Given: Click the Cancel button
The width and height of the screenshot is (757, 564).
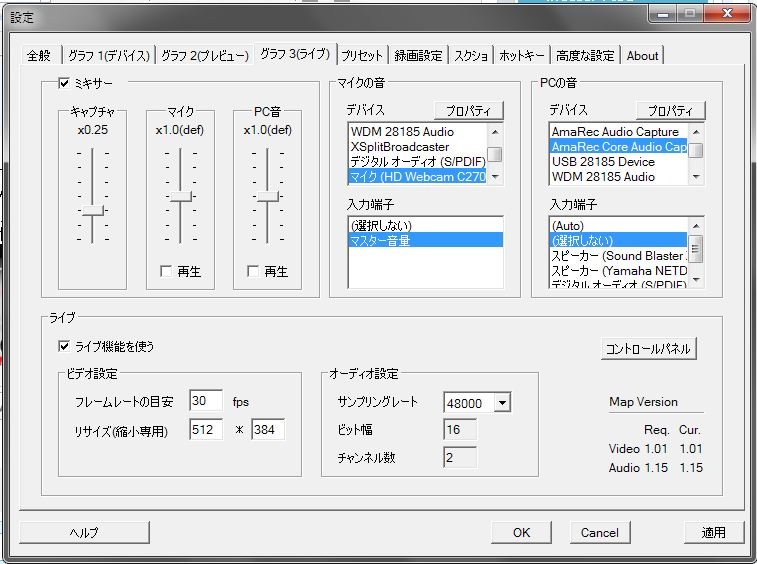Looking at the screenshot, I should point(600,532).
